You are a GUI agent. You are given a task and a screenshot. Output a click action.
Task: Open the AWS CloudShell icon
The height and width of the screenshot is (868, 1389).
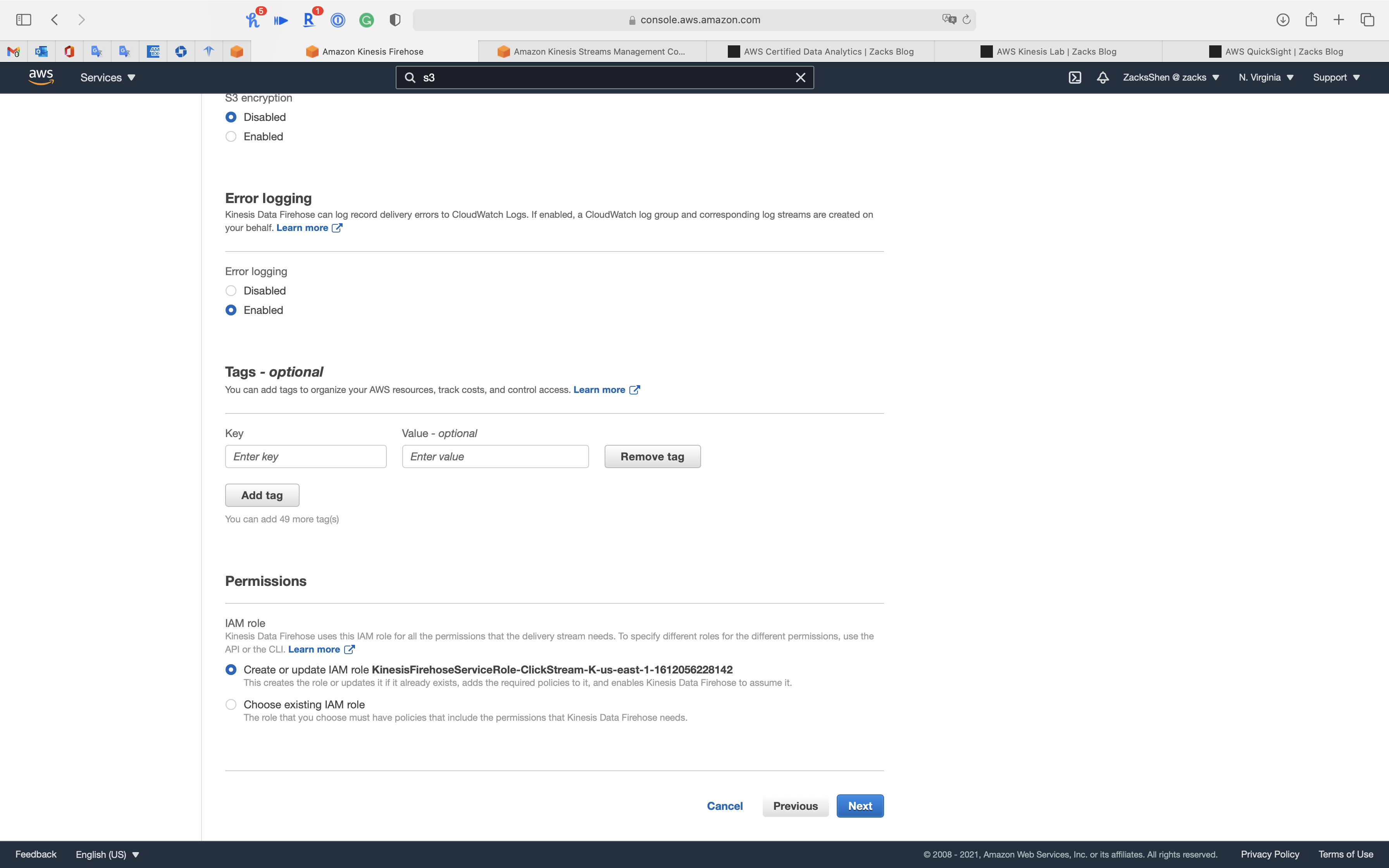coord(1074,77)
